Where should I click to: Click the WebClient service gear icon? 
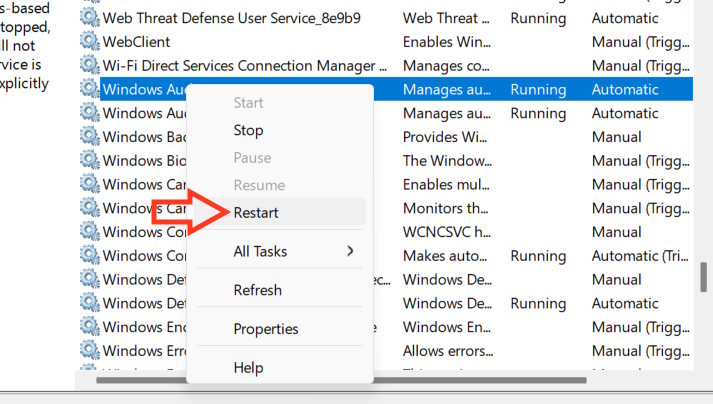tap(90, 42)
